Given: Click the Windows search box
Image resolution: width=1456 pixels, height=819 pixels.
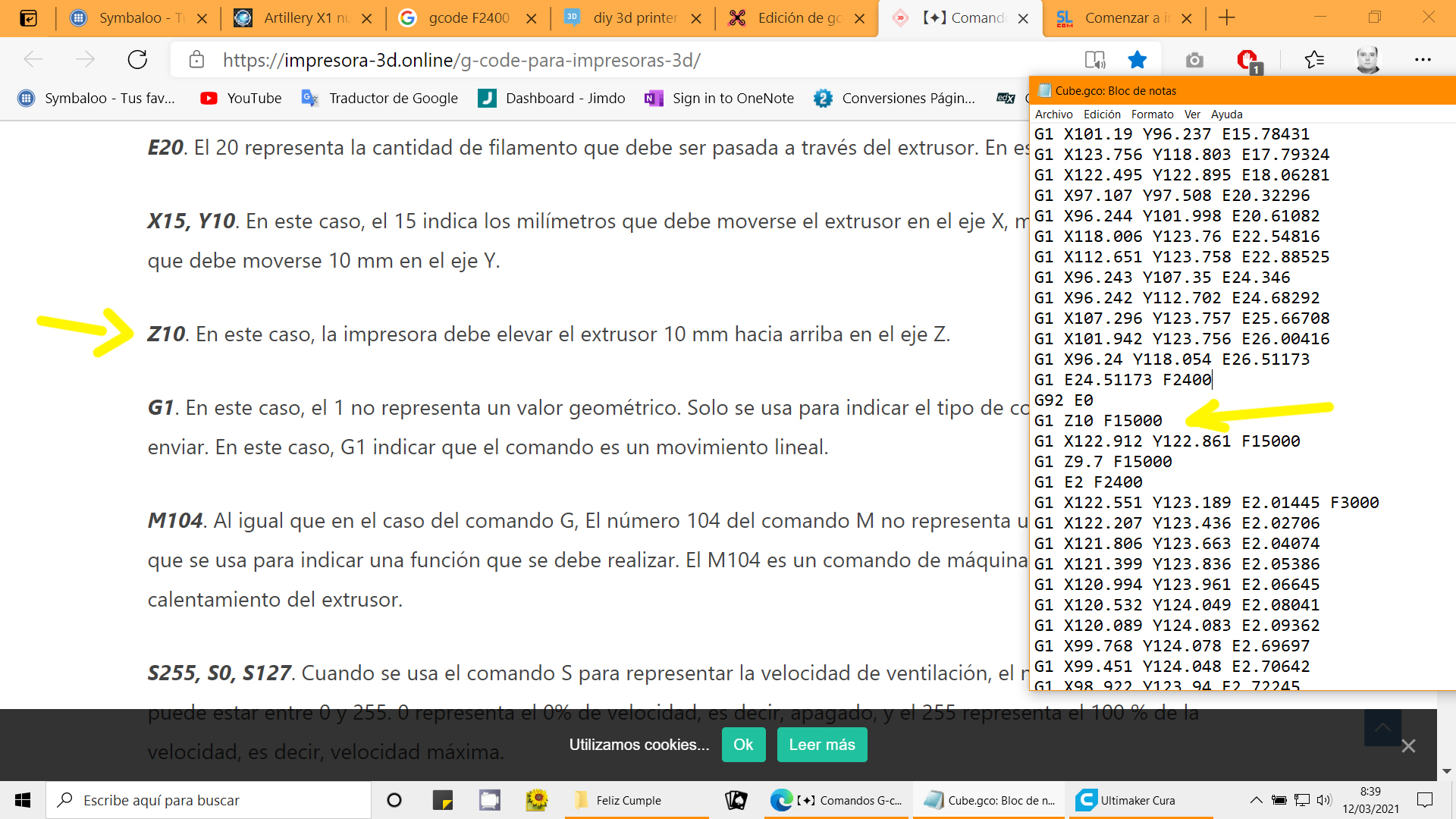Looking at the screenshot, I should click(x=209, y=800).
